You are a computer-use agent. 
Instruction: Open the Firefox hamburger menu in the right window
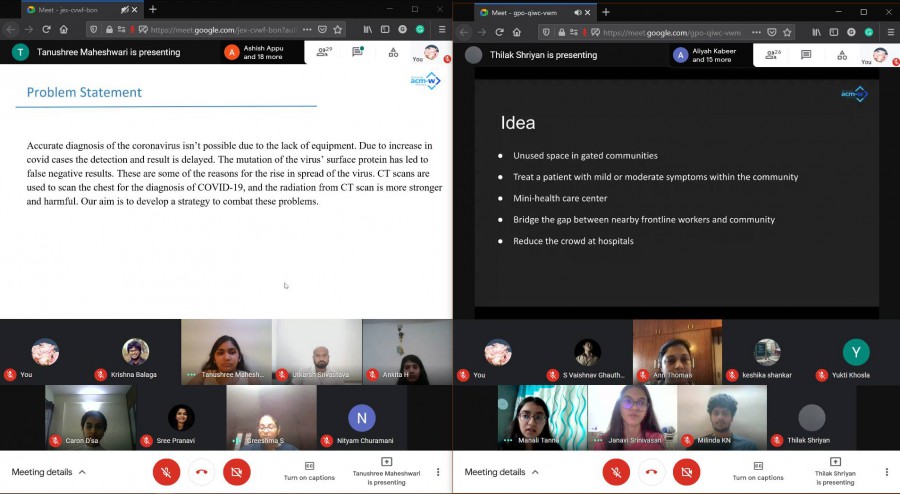coord(891,31)
